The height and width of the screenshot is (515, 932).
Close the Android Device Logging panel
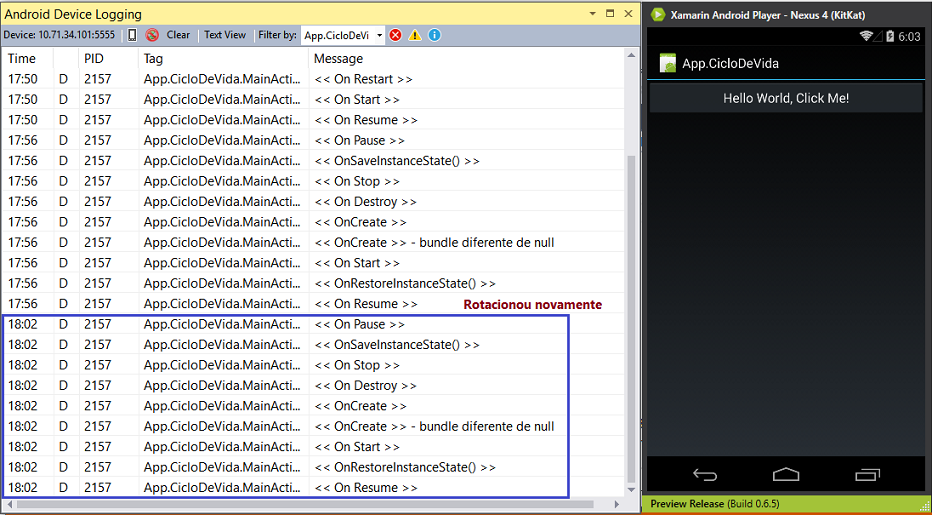click(628, 14)
